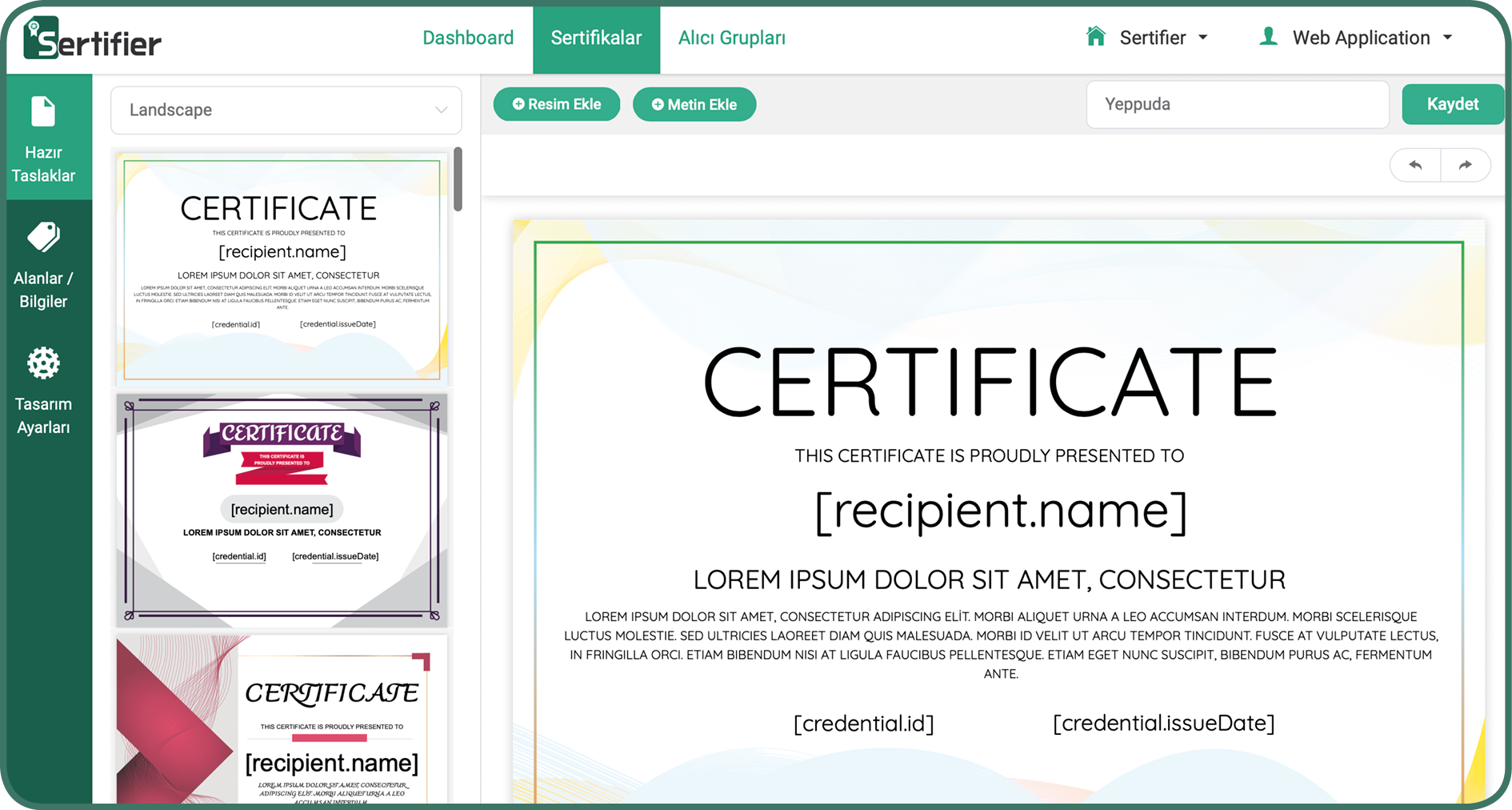Click the plus icon on Metin Ekle
Image resolution: width=1512 pixels, height=810 pixels.
pyautogui.click(x=658, y=104)
